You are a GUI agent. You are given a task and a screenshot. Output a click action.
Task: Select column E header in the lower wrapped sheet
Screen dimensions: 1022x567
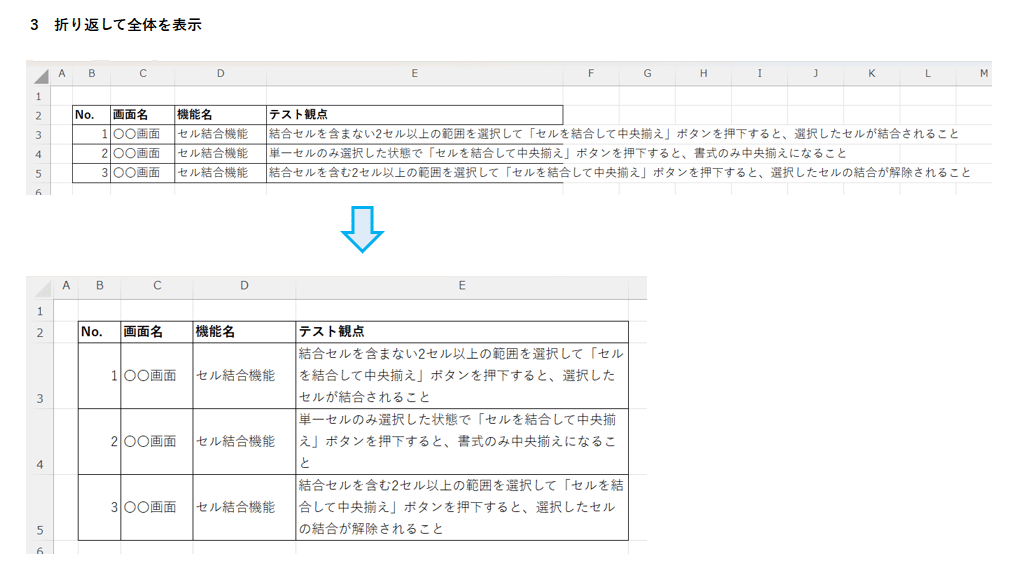pos(462,285)
